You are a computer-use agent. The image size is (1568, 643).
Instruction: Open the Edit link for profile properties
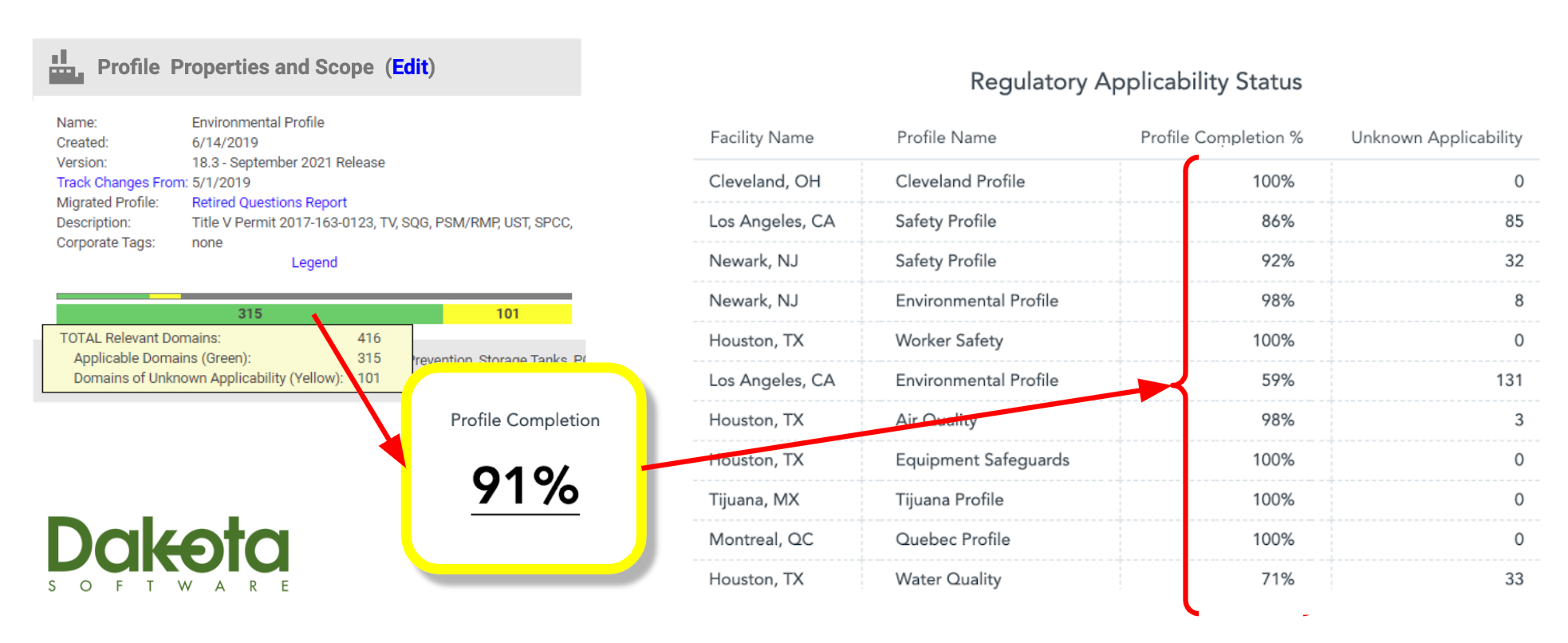(x=410, y=67)
